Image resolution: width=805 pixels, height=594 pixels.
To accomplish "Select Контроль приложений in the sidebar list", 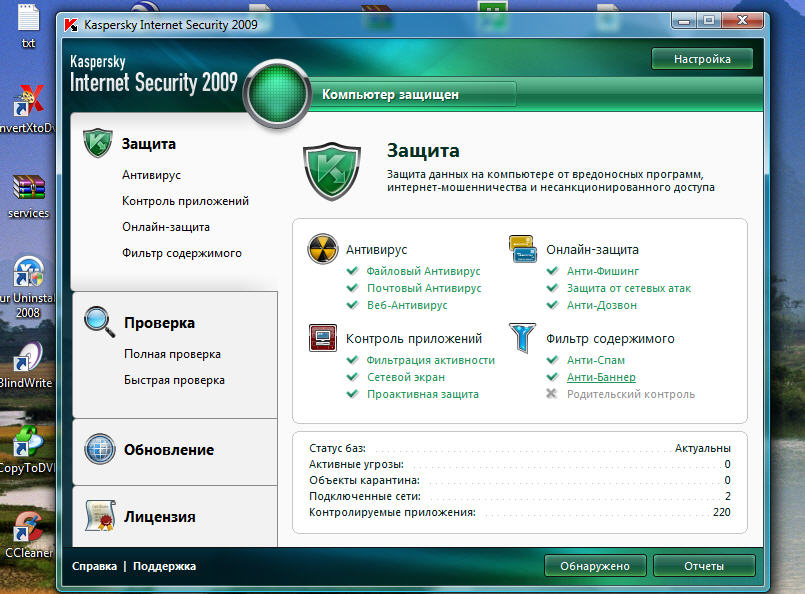I will coord(185,201).
